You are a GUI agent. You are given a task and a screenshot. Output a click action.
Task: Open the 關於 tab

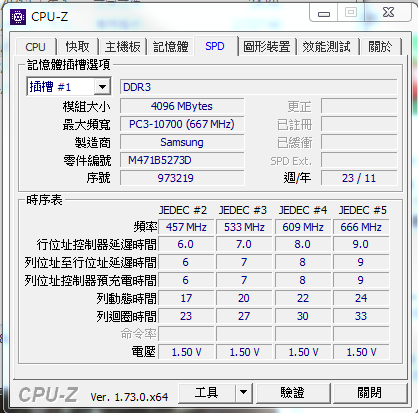pyautogui.click(x=380, y=47)
